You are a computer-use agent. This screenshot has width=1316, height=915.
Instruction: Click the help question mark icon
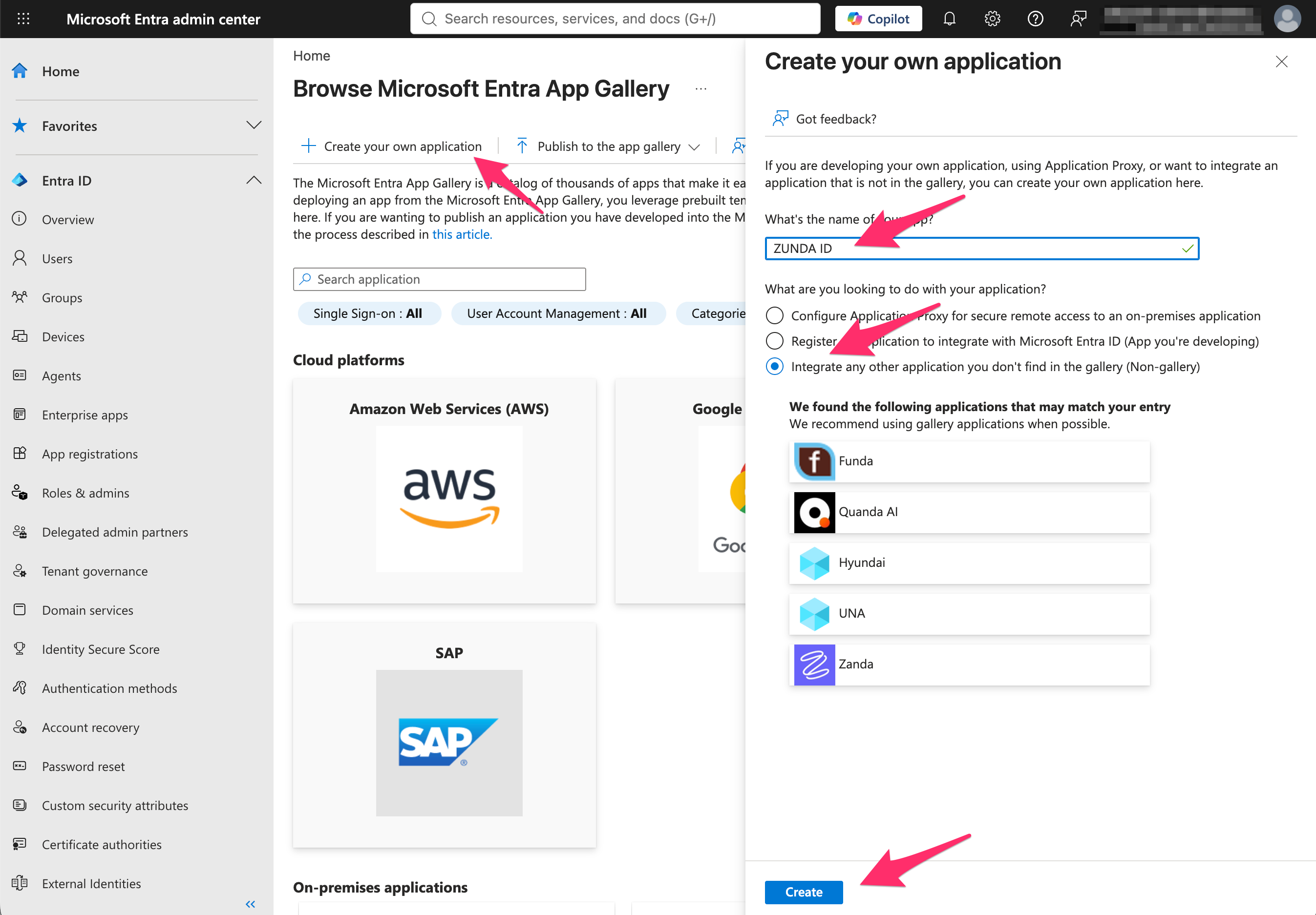coord(1035,19)
